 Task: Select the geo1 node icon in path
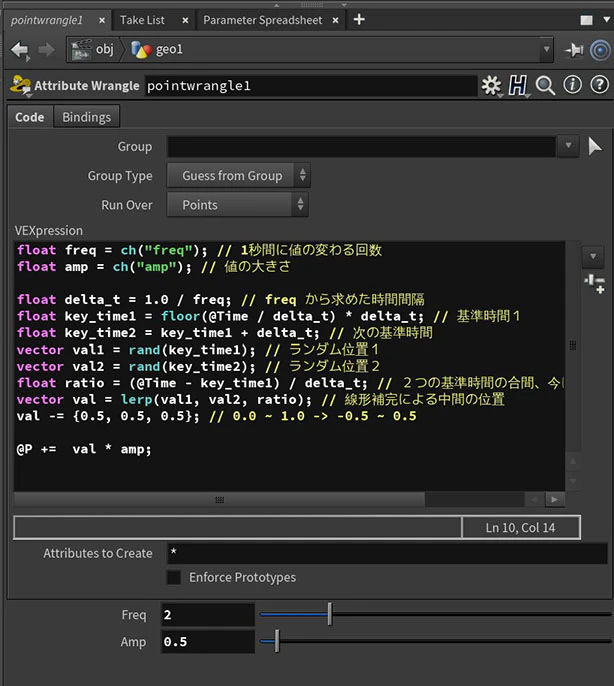[141, 49]
